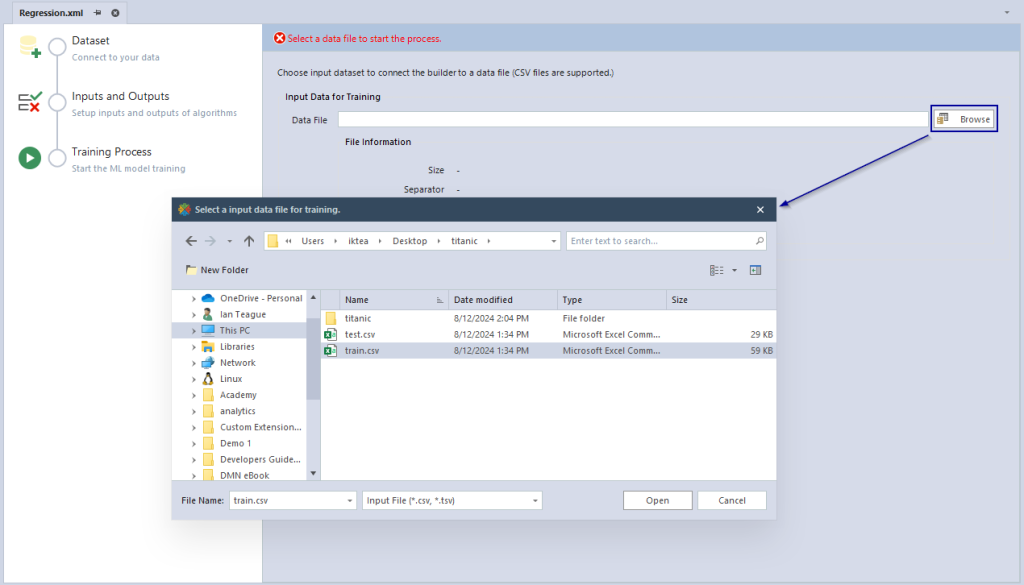This screenshot has height=585, width=1024.
Task: Create a New Folder
Action: [217, 270]
